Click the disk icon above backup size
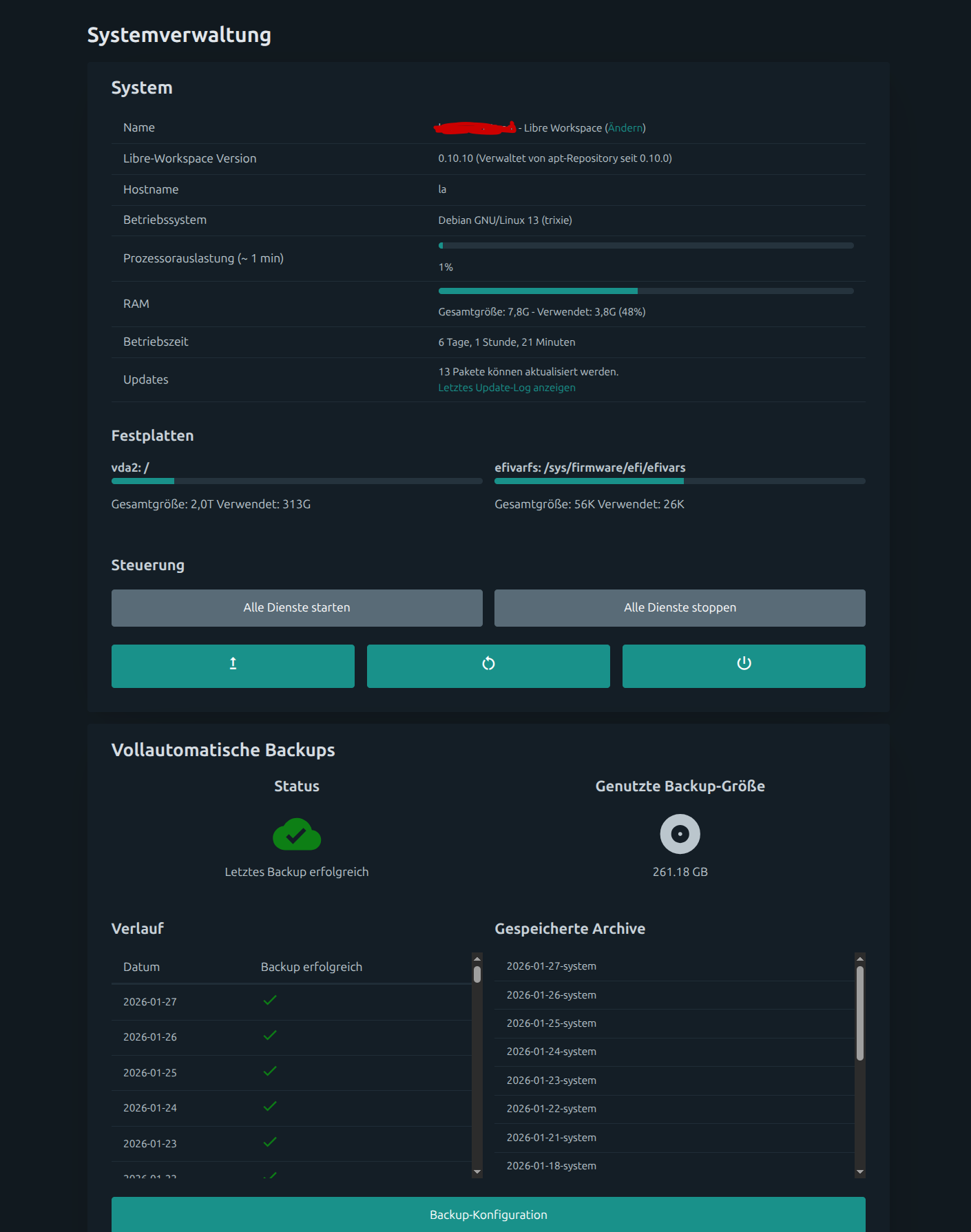Screen dimensions: 971x1232 pos(680,834)
